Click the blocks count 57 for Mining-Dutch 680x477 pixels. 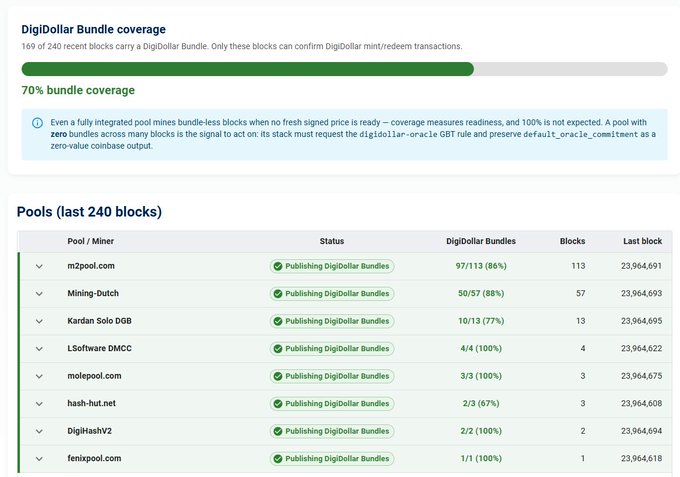[x=581, y=294]
